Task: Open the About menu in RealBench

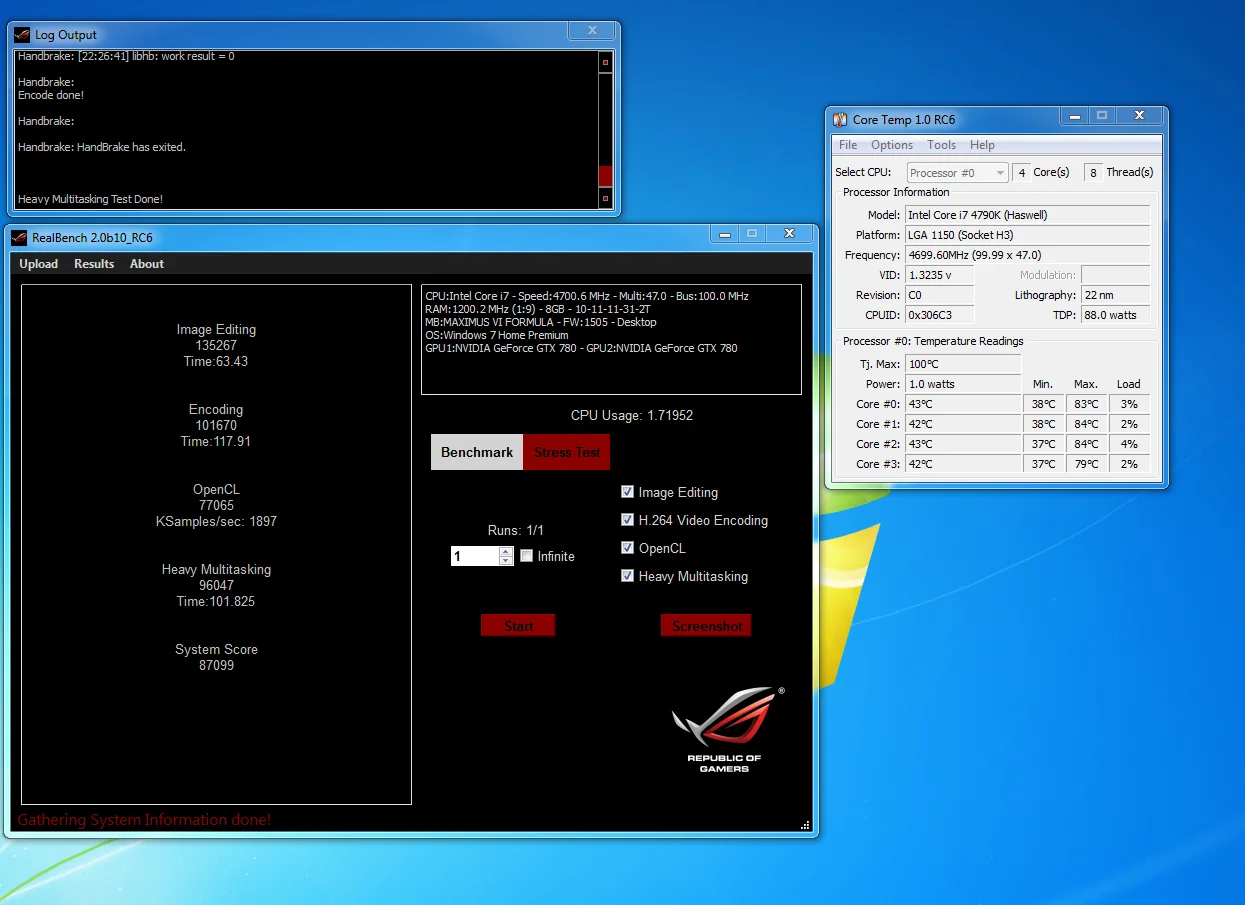Action: (x=147, y=264)
